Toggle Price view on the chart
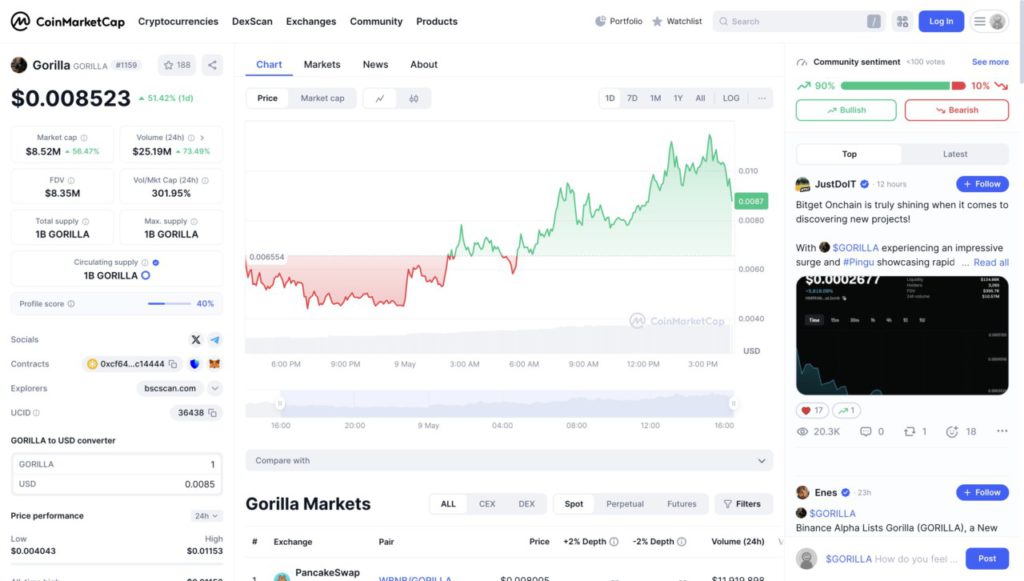 point(267,98)
